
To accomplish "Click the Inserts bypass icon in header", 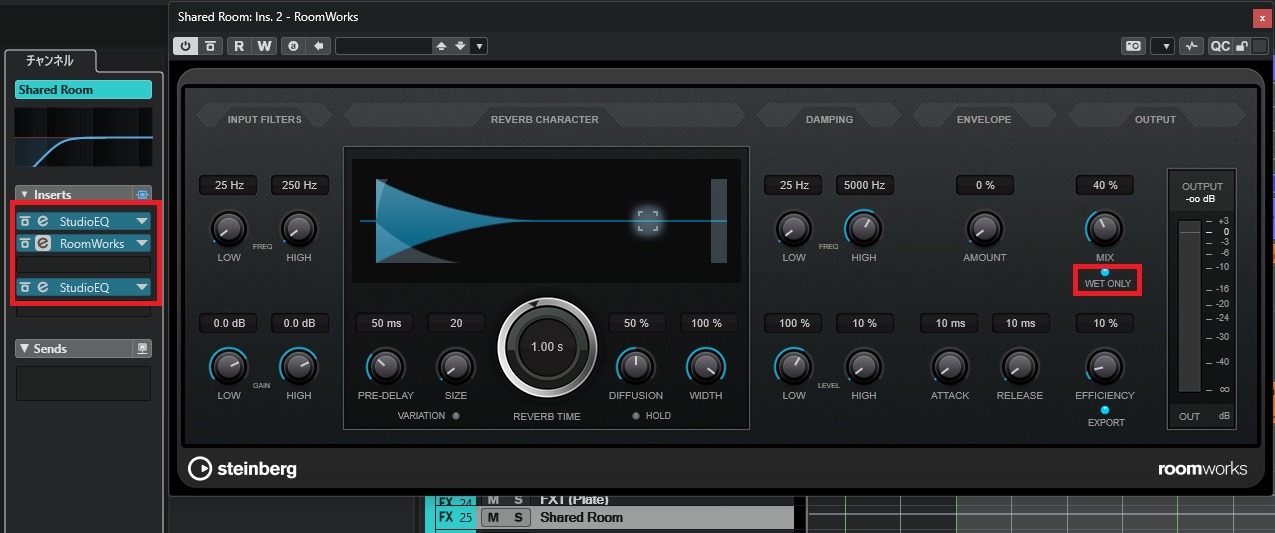I will click(x=142, y=194).
